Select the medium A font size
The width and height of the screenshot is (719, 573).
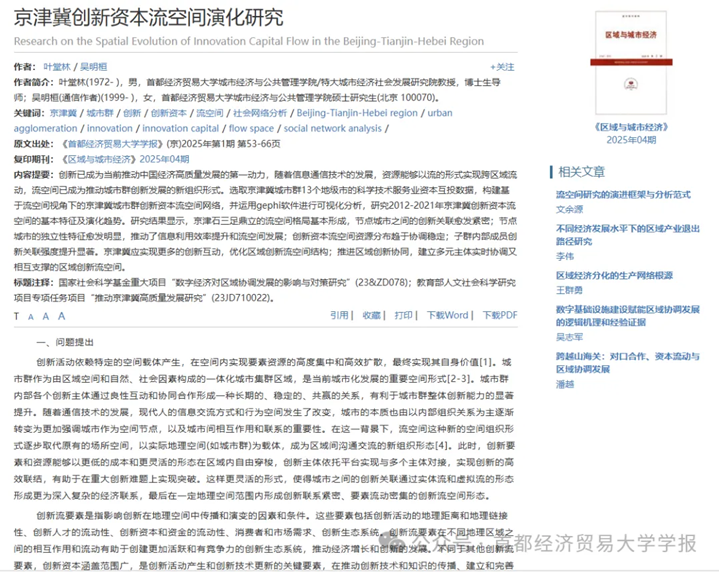46,316
